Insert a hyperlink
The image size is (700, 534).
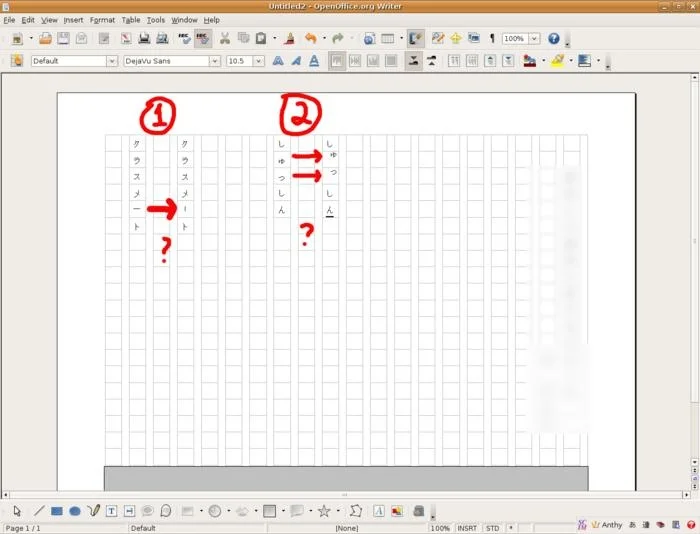point(369,39)
